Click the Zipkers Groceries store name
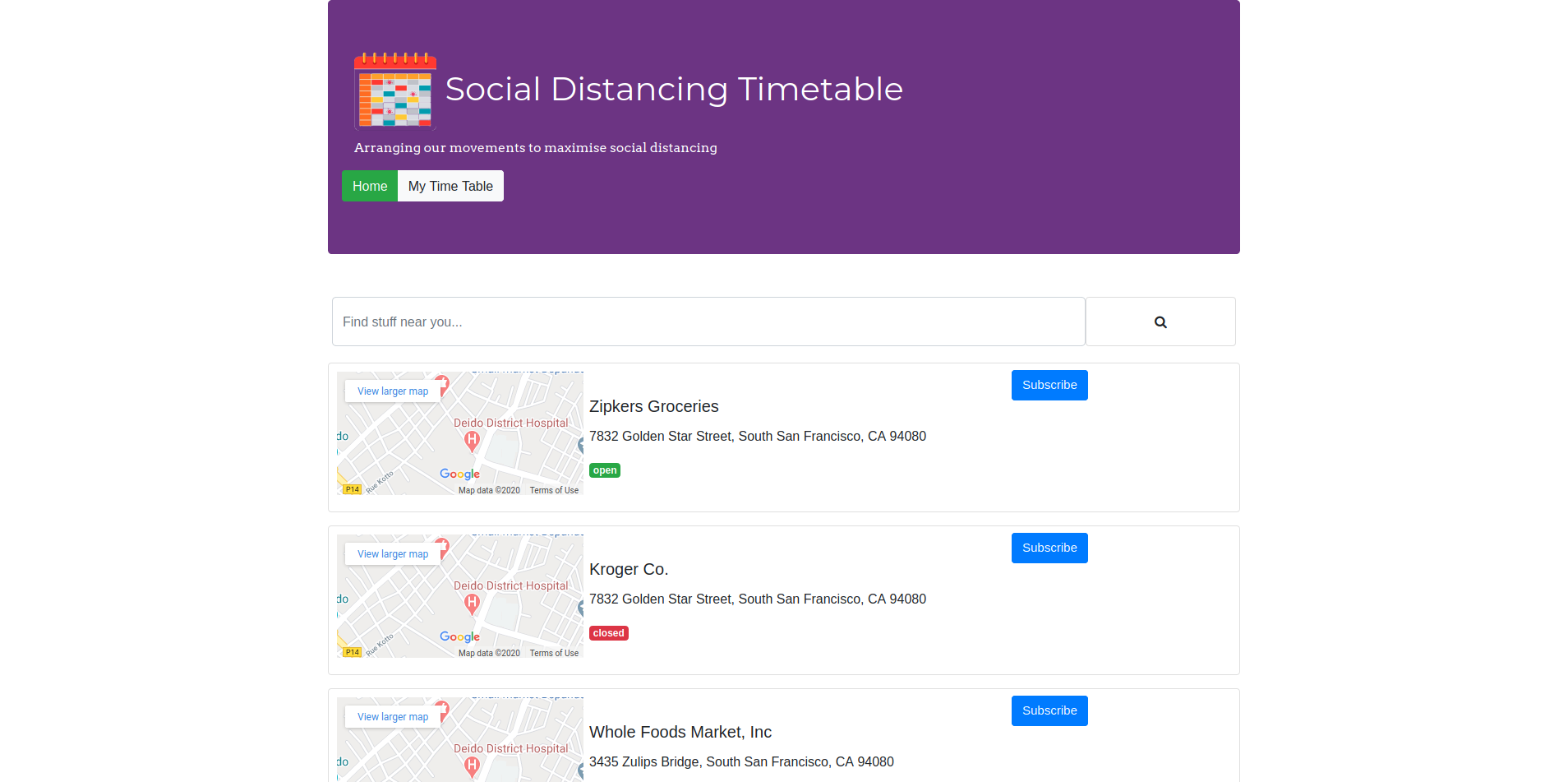The image size is (1568, 782). (x=654, y=406)
